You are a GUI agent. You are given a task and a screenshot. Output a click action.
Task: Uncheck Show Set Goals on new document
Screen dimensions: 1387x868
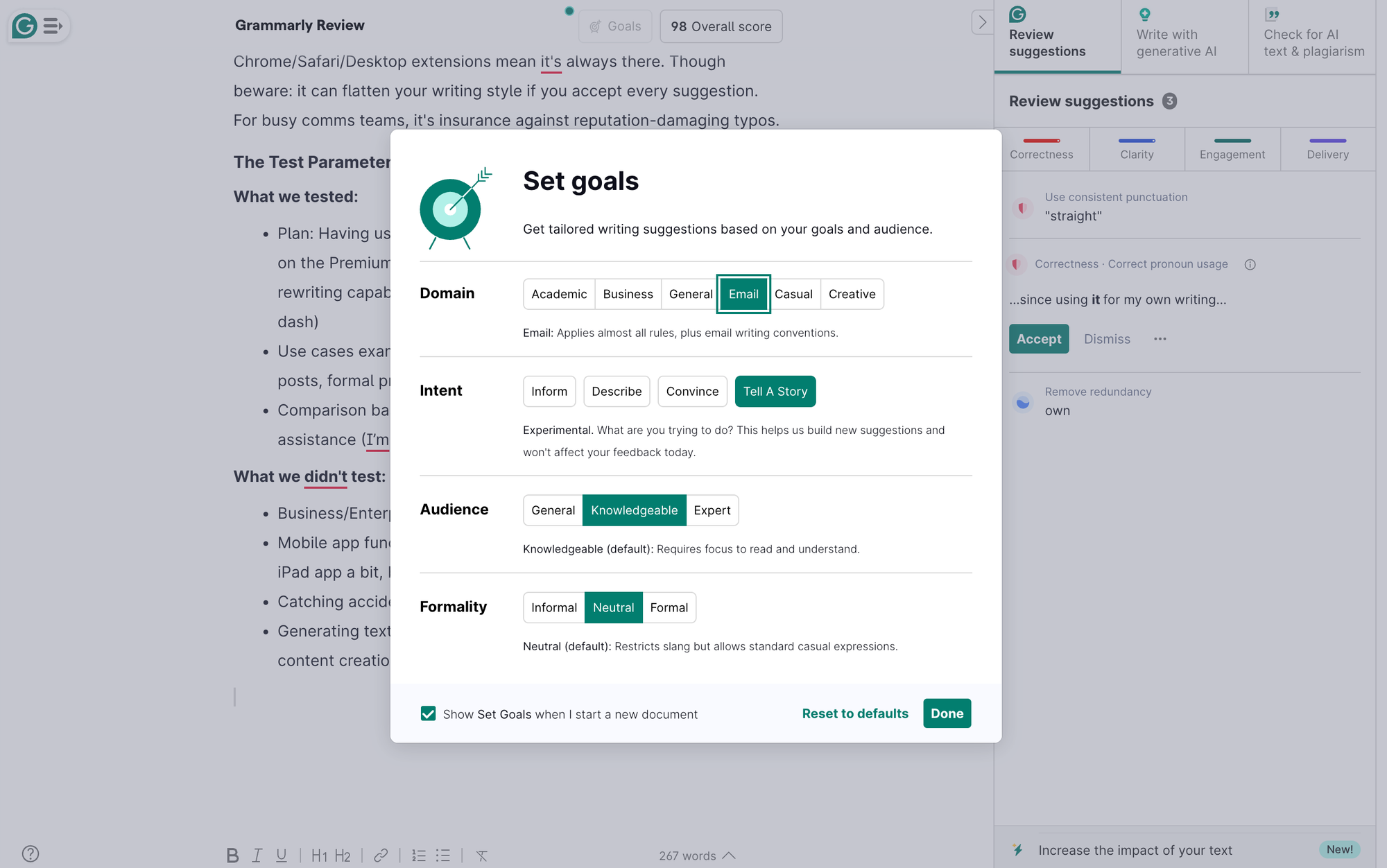click(428, 713)
